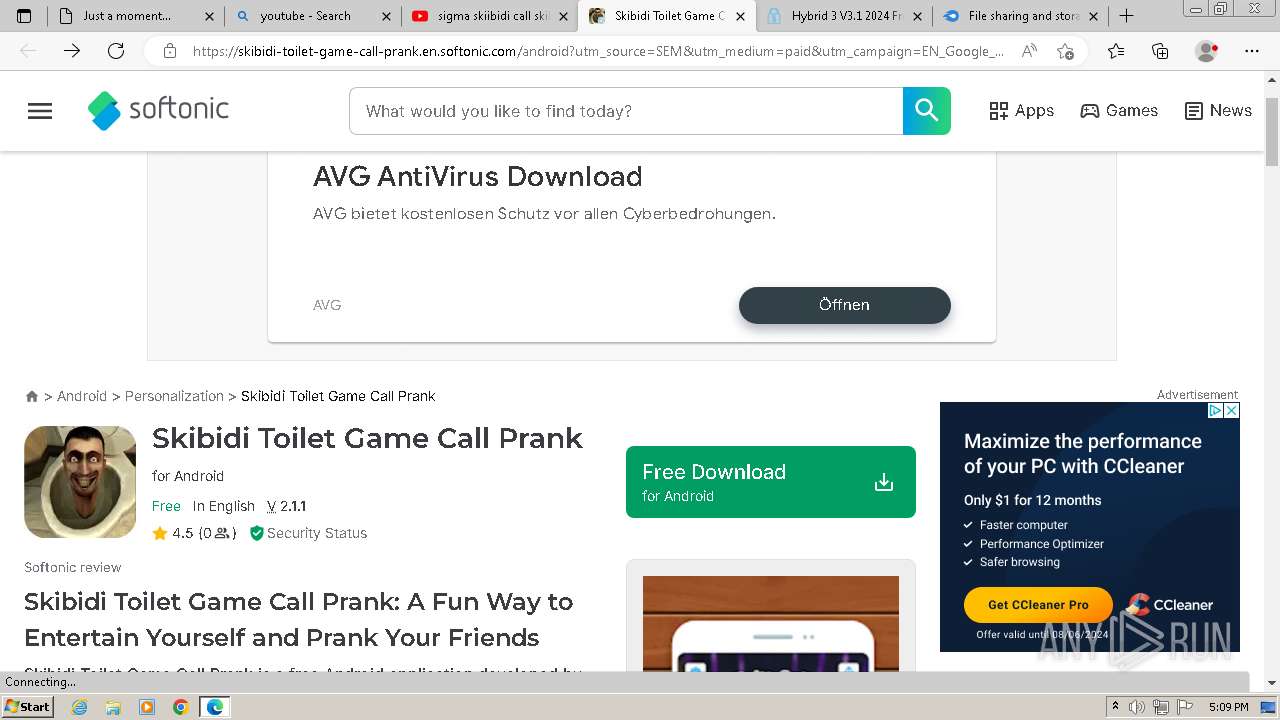This screenshot has width=1280, height=720.
Task: Click the Action Center flag icon
Action: tap(1183, 707)
